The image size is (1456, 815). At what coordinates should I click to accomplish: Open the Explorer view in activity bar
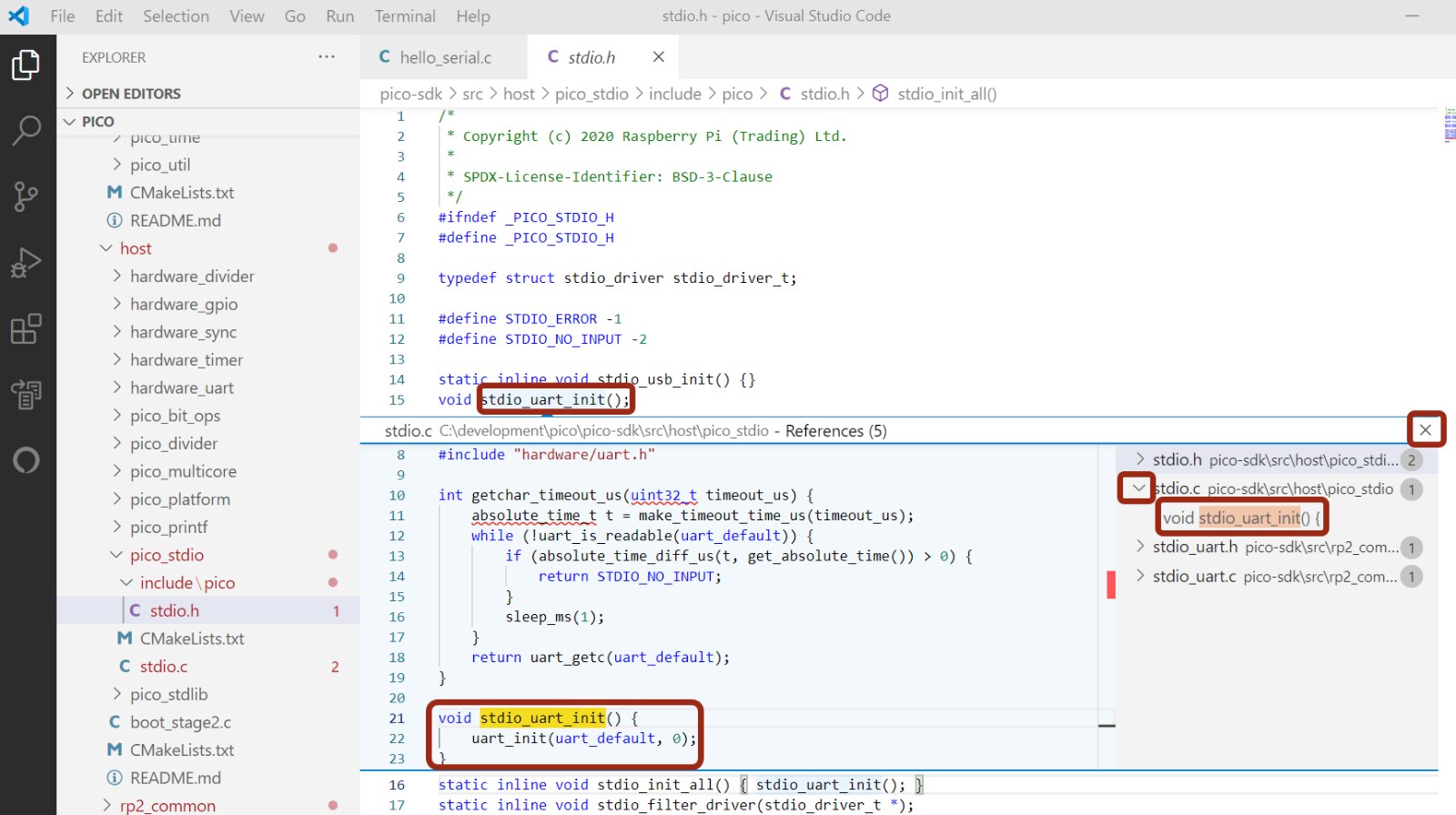(25, 65)
